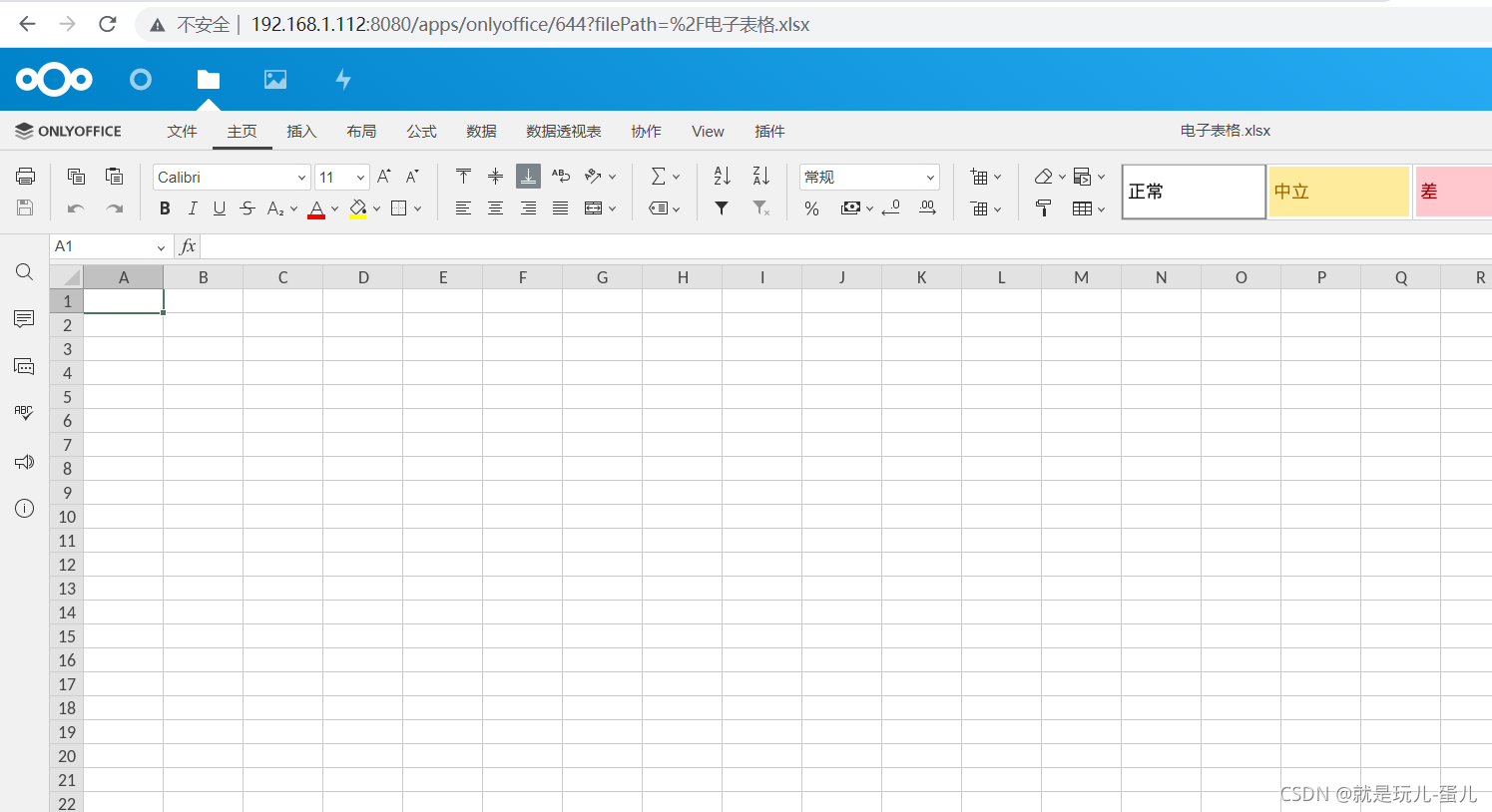Select the 正常 cell style
The height and width of the screenshot is (812, 1492).
pos(1194,192)
